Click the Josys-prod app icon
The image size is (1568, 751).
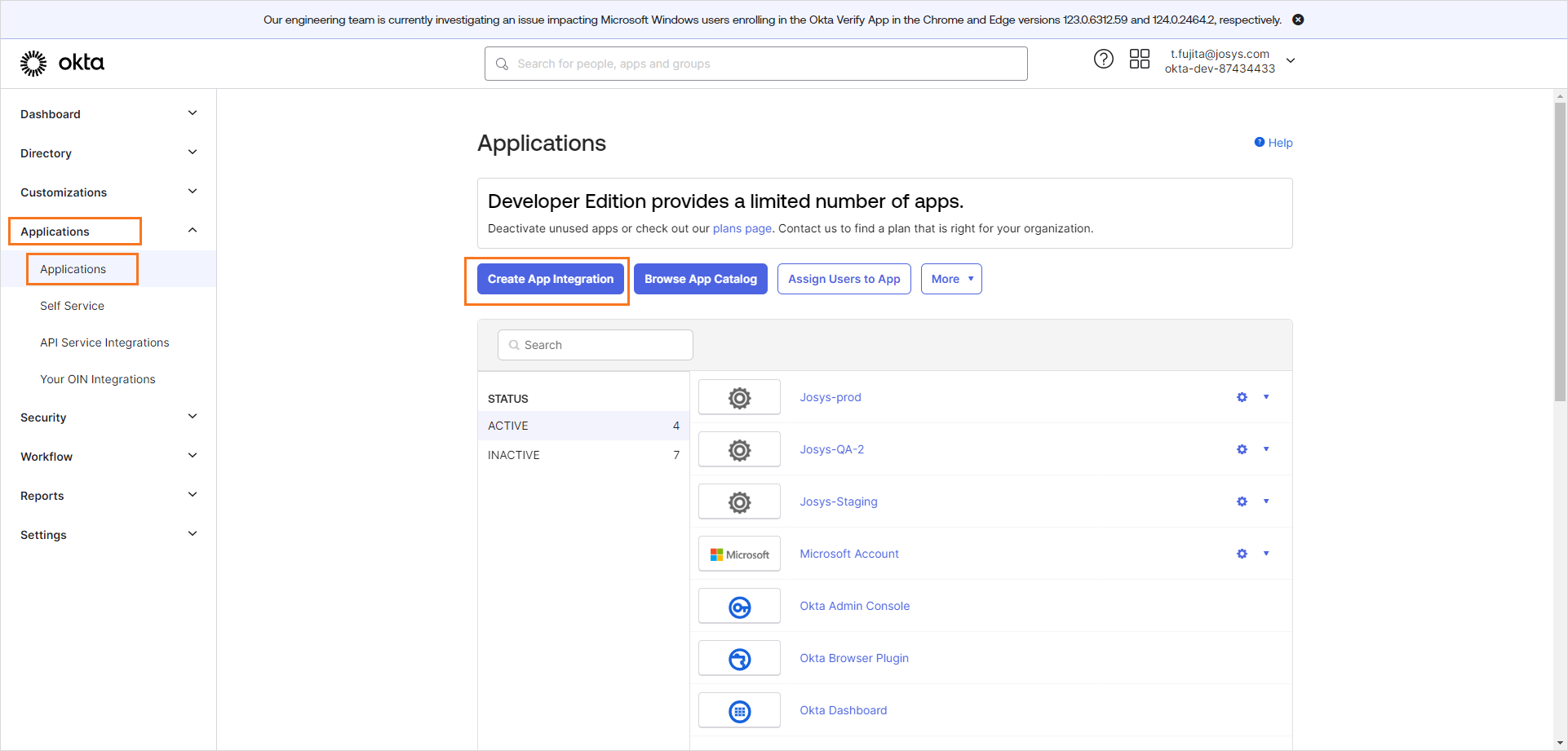[x=739, y=398]
